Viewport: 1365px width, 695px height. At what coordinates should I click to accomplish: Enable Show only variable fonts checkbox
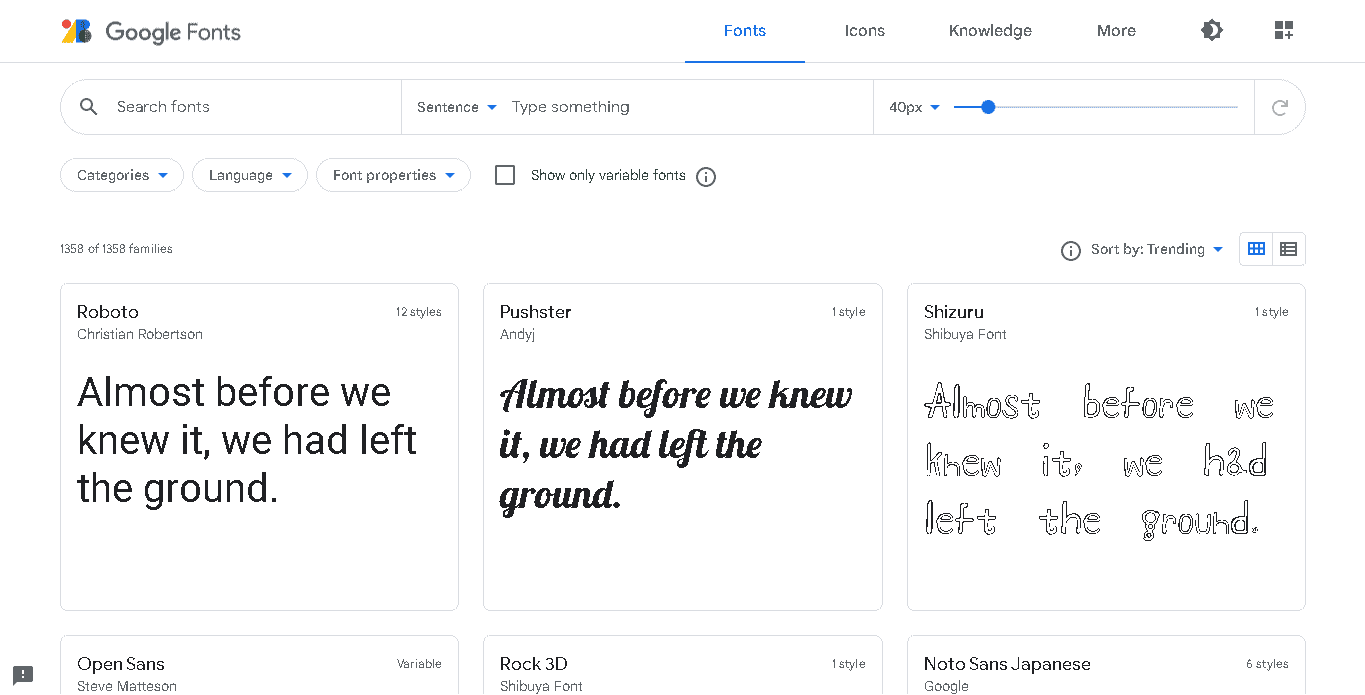(x=505, y=176)
